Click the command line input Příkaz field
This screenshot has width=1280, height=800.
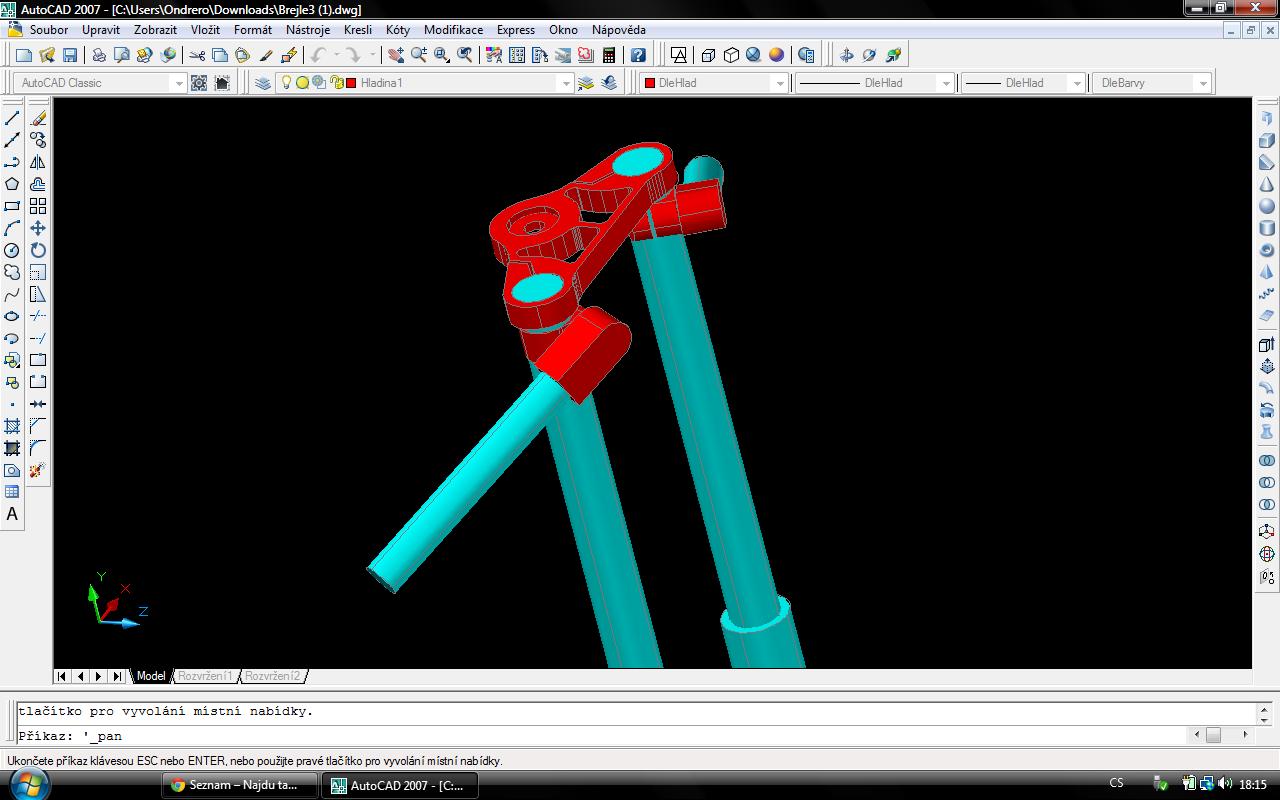pyautogui.click(x=600, y=735)
